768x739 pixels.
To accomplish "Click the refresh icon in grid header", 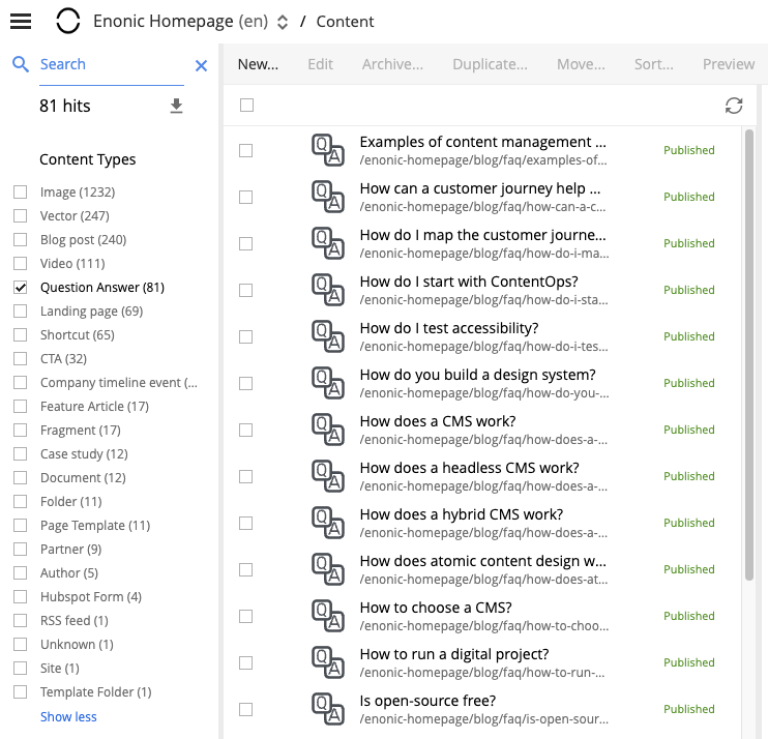I will [733, 106].
